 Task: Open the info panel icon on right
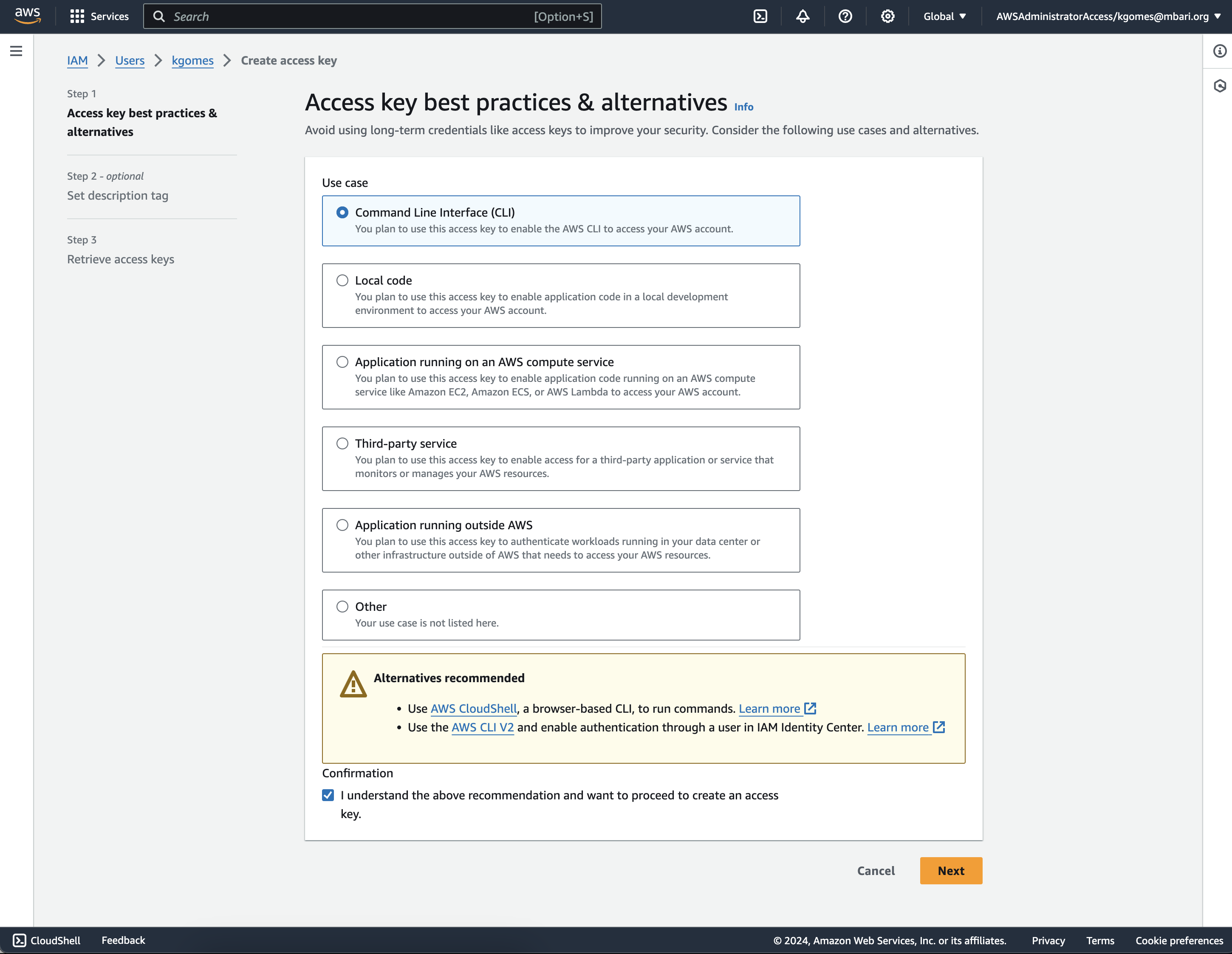(x=1220, y=51)
